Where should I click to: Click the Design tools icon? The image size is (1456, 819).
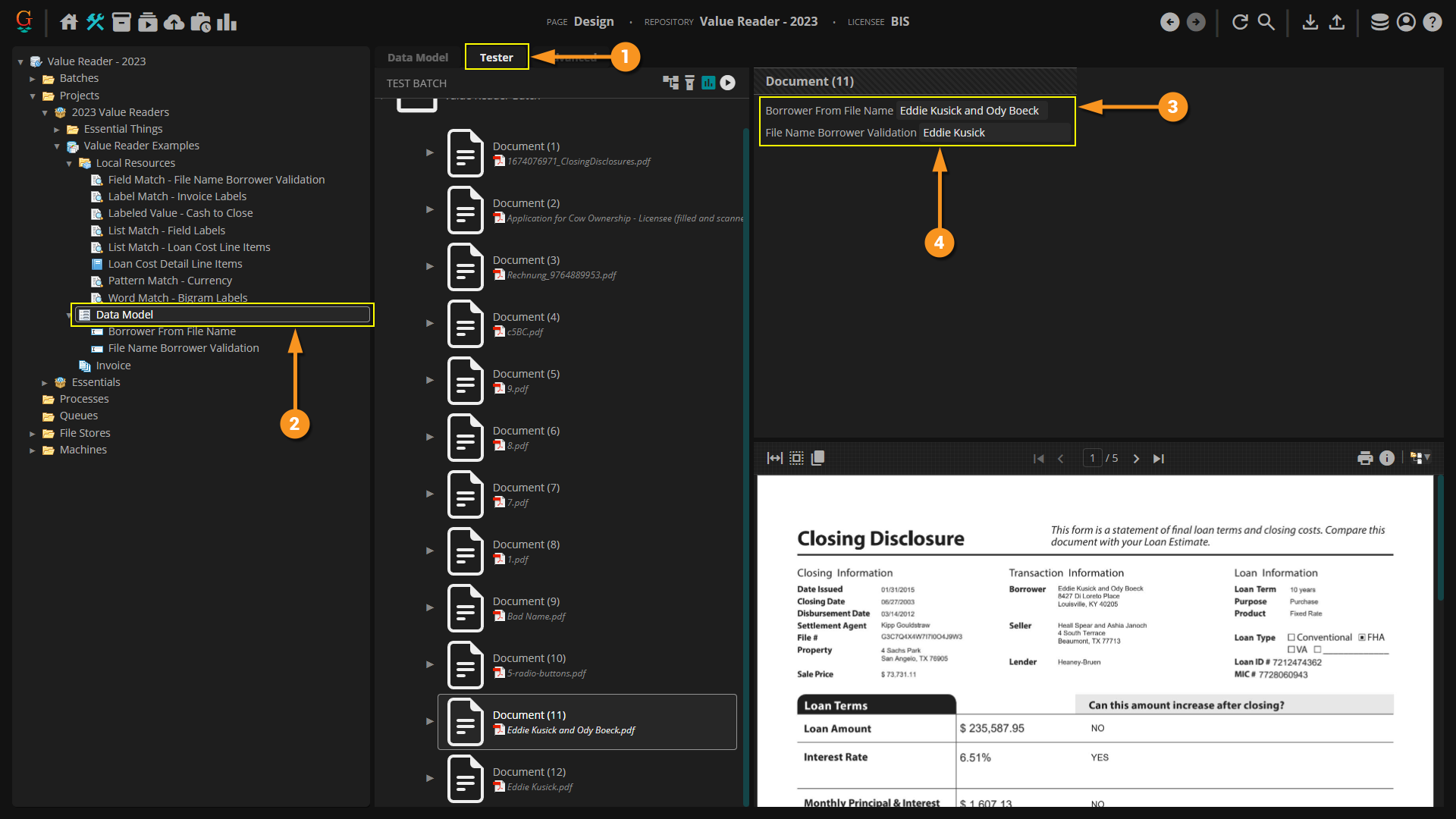95,22
